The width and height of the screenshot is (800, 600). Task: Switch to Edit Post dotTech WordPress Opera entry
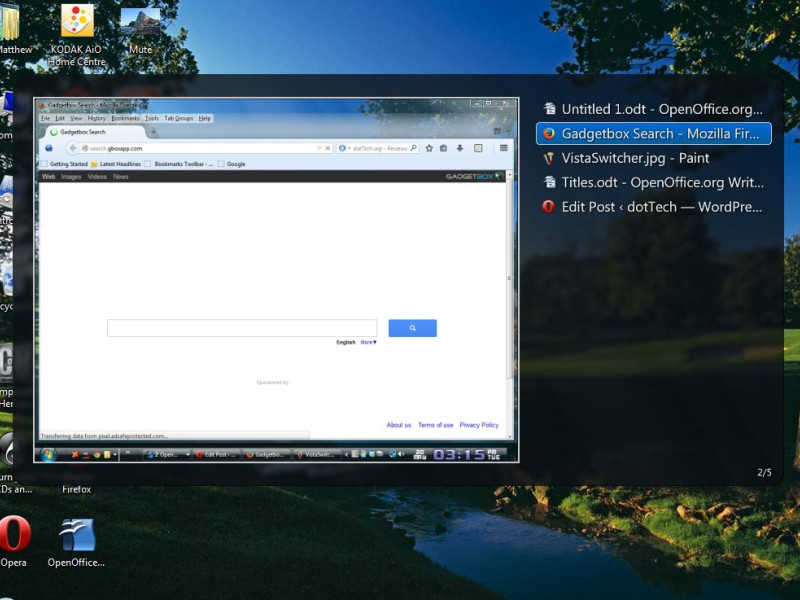(x=654, y=207)
